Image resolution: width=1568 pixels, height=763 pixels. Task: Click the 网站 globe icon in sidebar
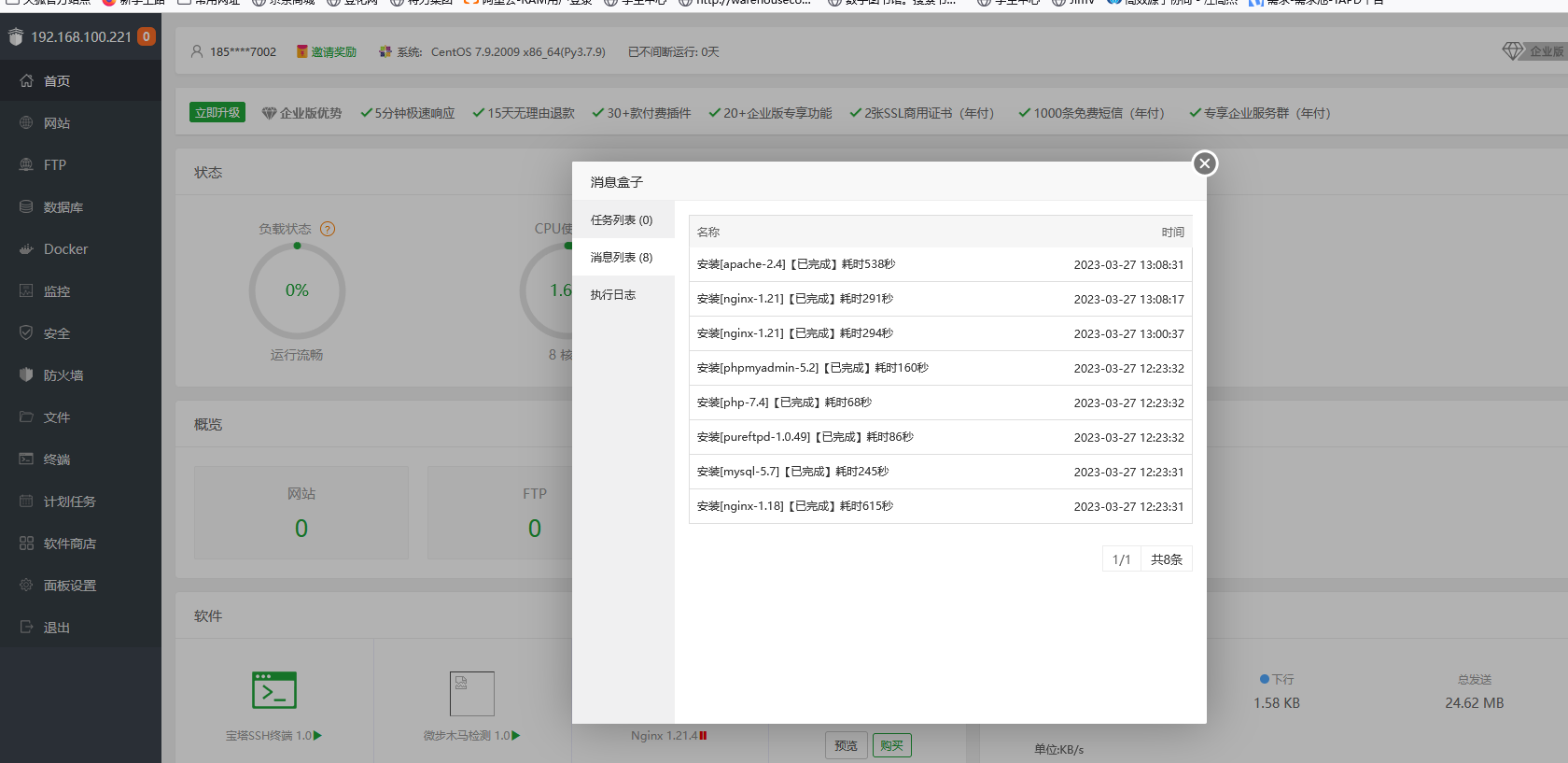pos(26,122)
